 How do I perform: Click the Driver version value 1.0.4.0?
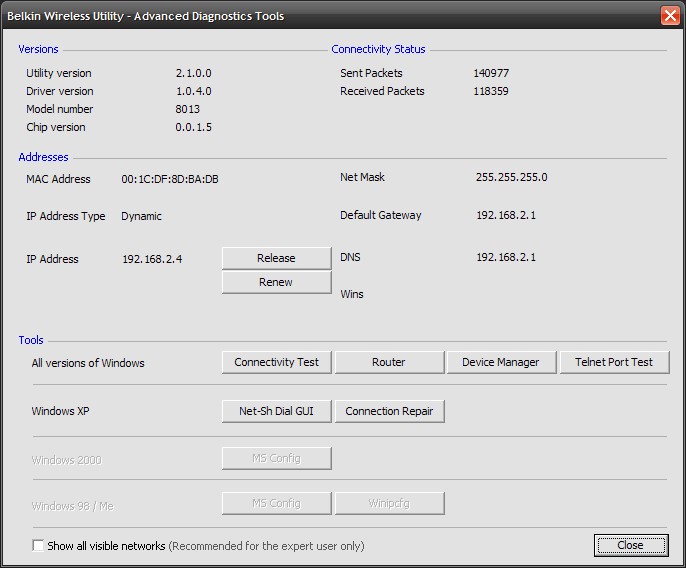click(193, 91)
